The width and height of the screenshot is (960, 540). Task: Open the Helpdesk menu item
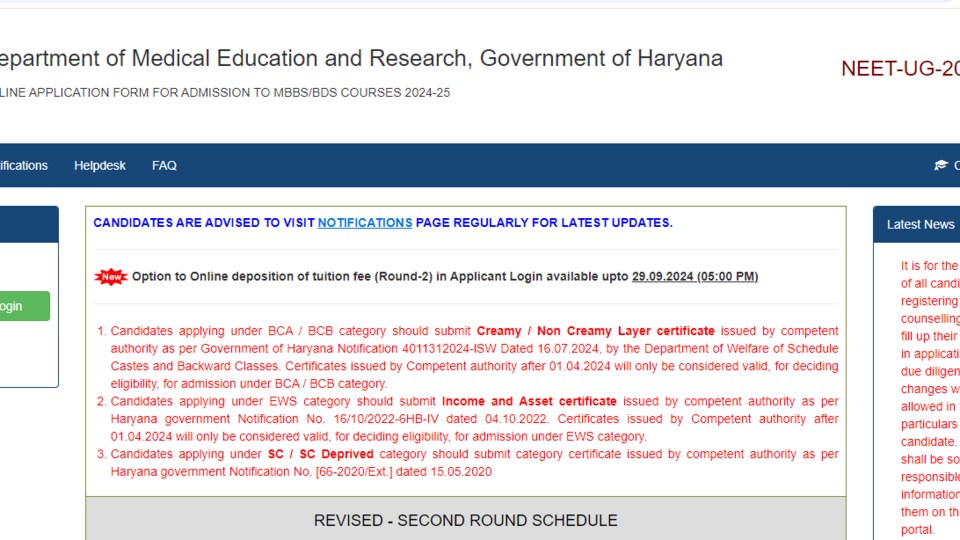coord(100,165)
